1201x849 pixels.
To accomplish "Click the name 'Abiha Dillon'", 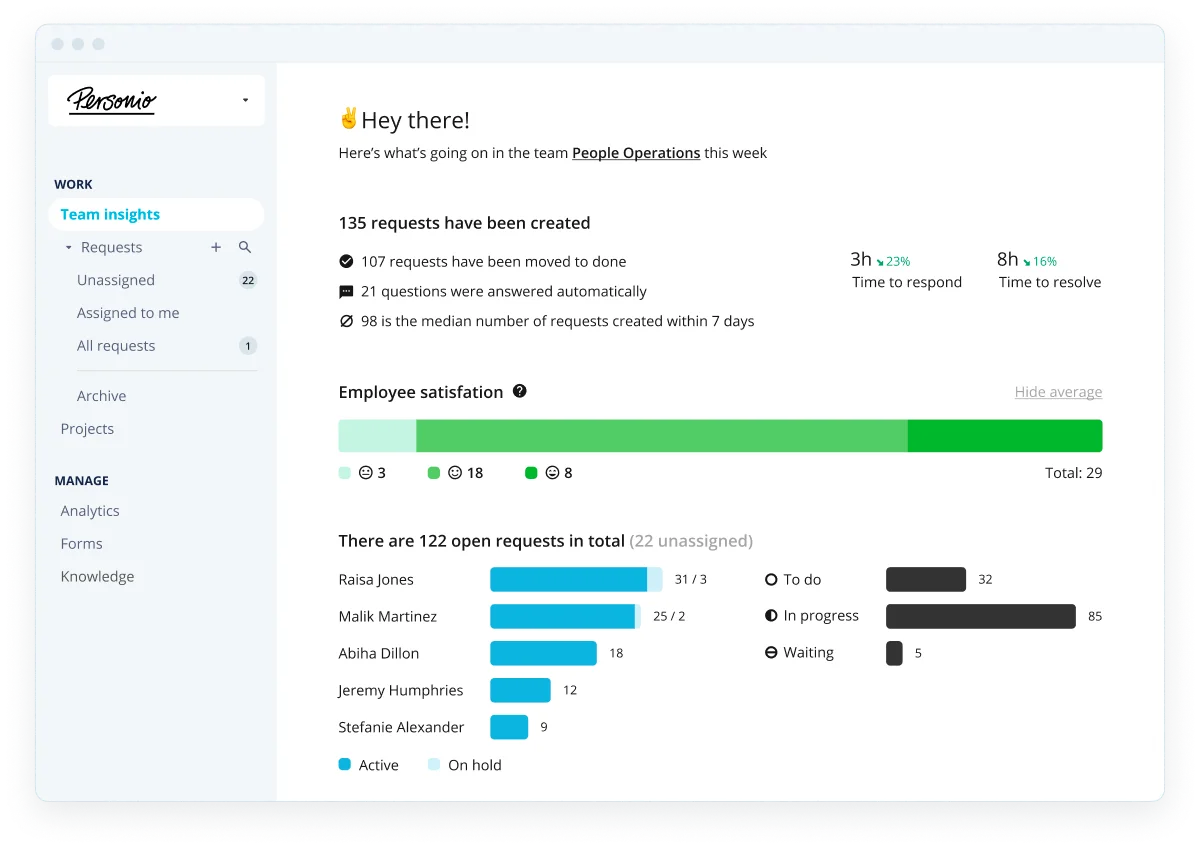I will [379, 654].
